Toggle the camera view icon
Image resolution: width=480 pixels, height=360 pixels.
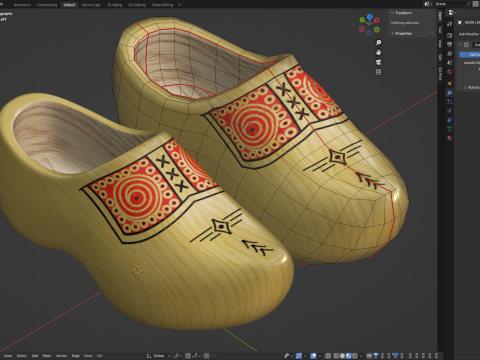(x=378, y=62)
